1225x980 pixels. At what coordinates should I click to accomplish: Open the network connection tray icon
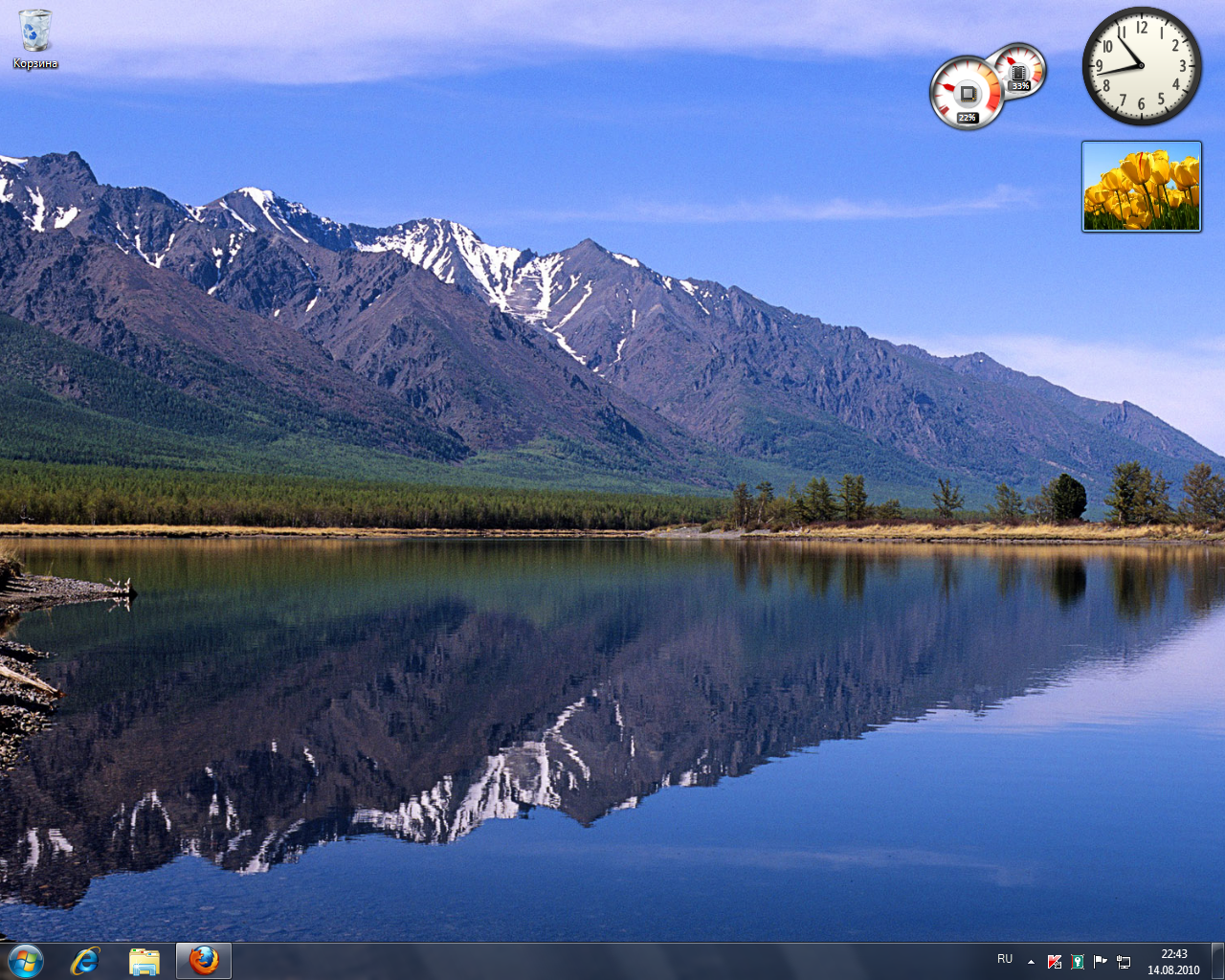(x=1124, y=961)
